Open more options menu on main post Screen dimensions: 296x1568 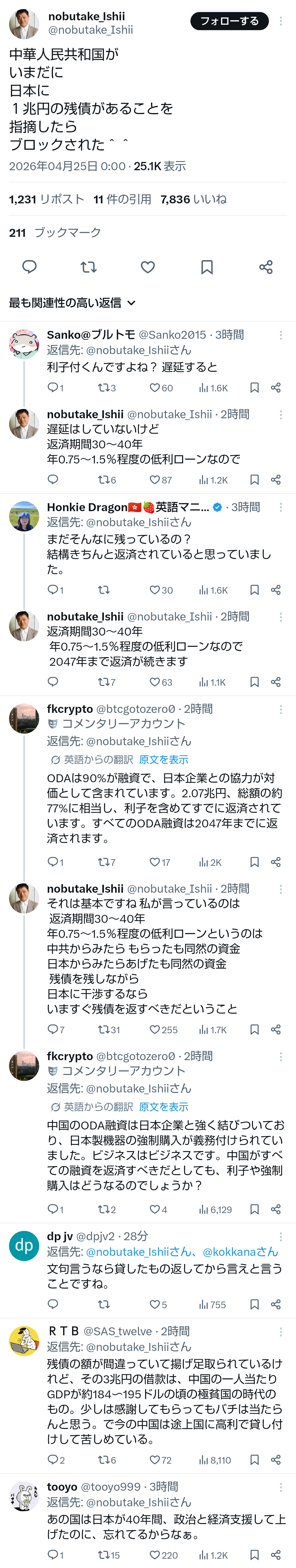280,21
